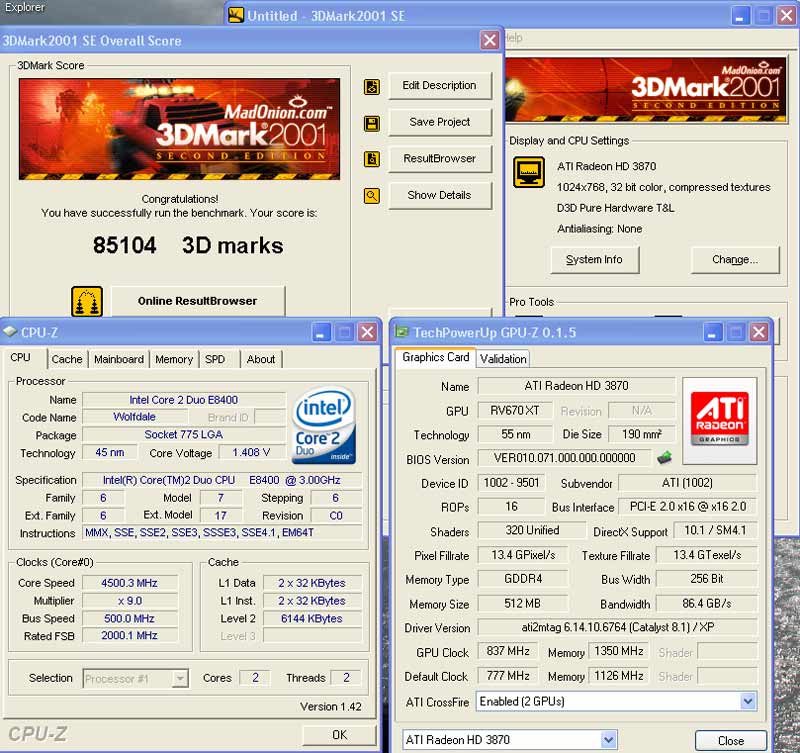800x753 pixels.
Task: Click the GPU Clock value '837 MHz'
Action: [508, 651]
